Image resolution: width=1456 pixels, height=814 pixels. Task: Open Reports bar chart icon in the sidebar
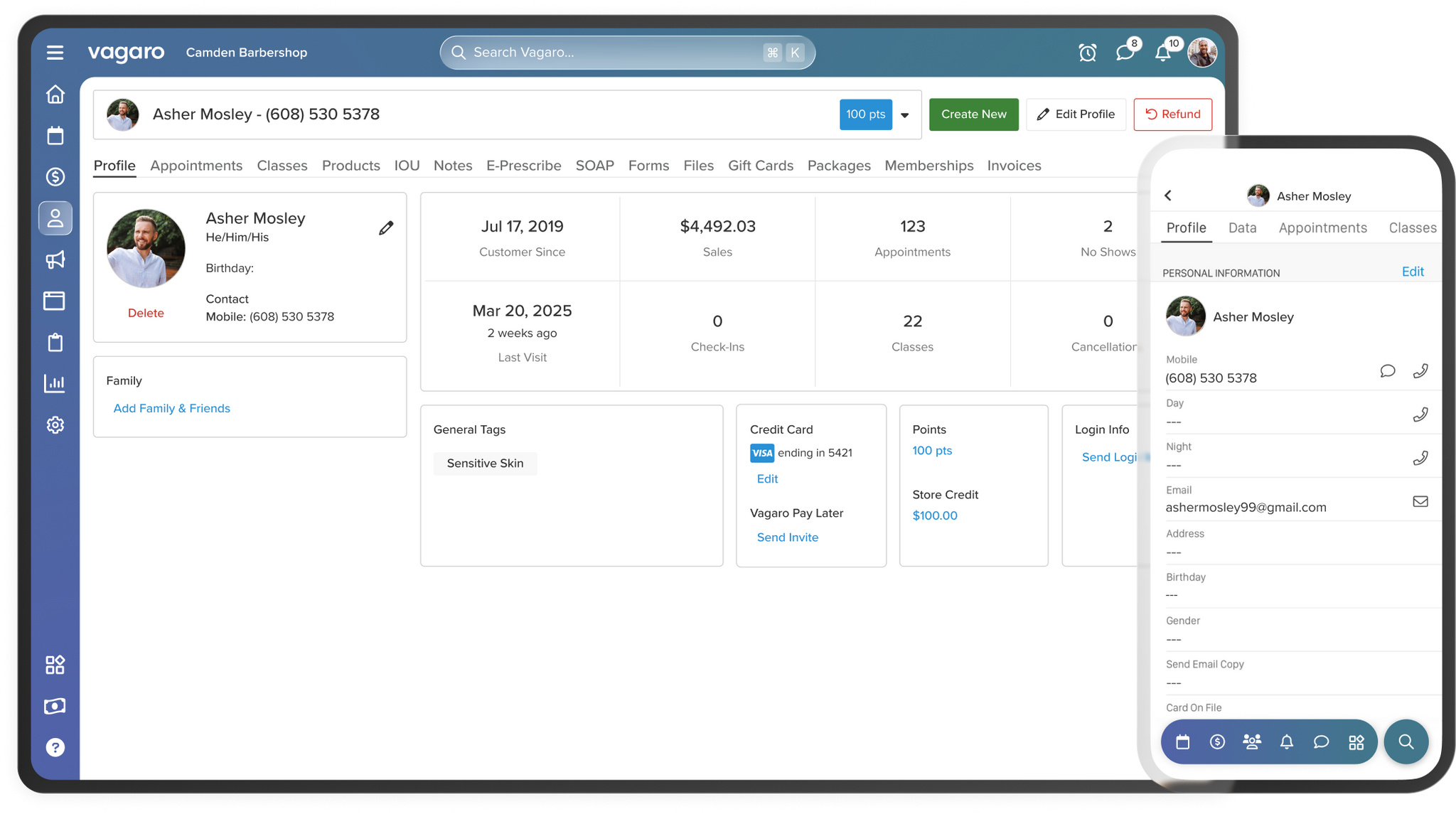coord(55,384)
